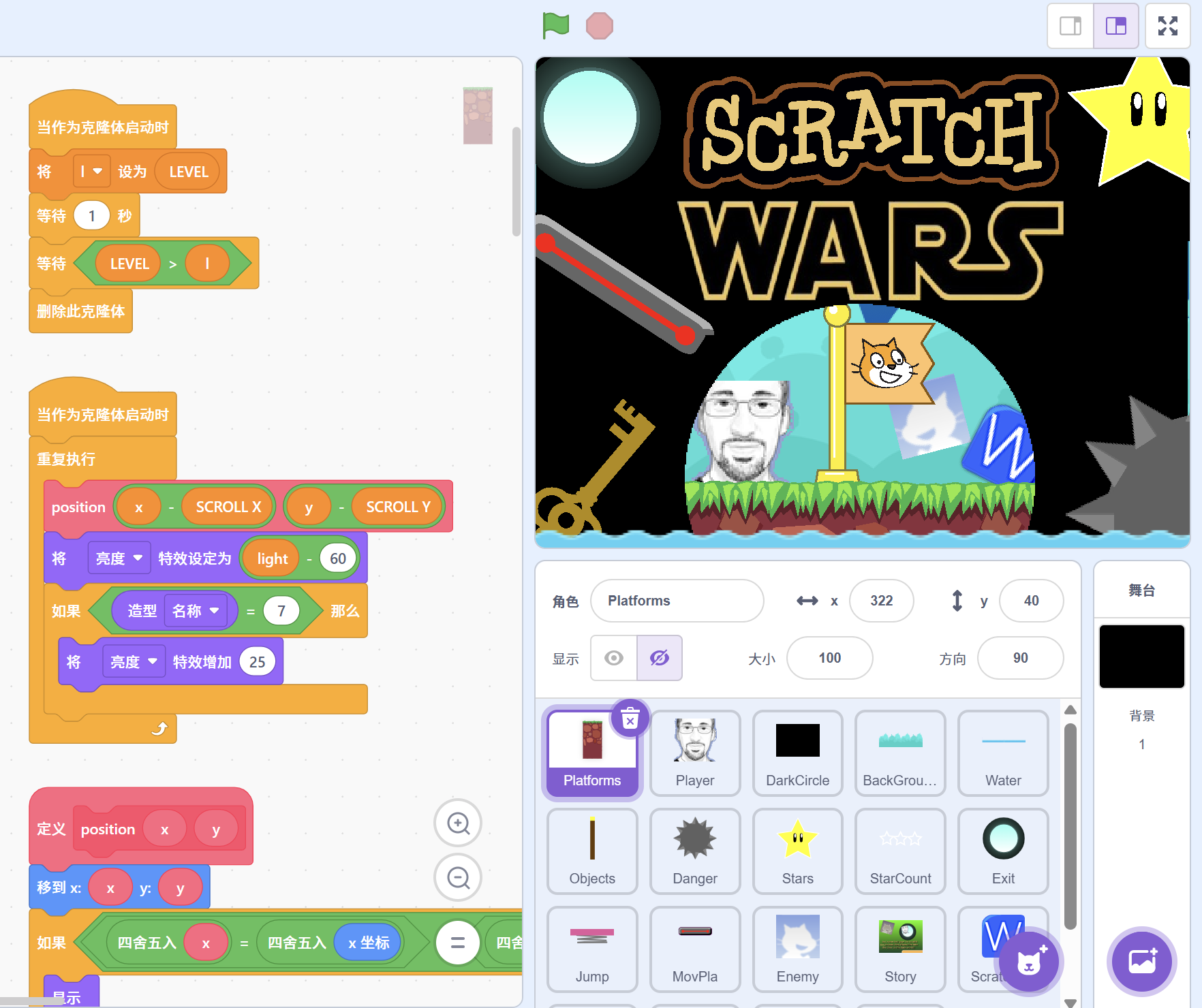Screen dimensions: 1202x1008
Task: Hide the sprite using crossed eye icon
Action: pos(660,658)
